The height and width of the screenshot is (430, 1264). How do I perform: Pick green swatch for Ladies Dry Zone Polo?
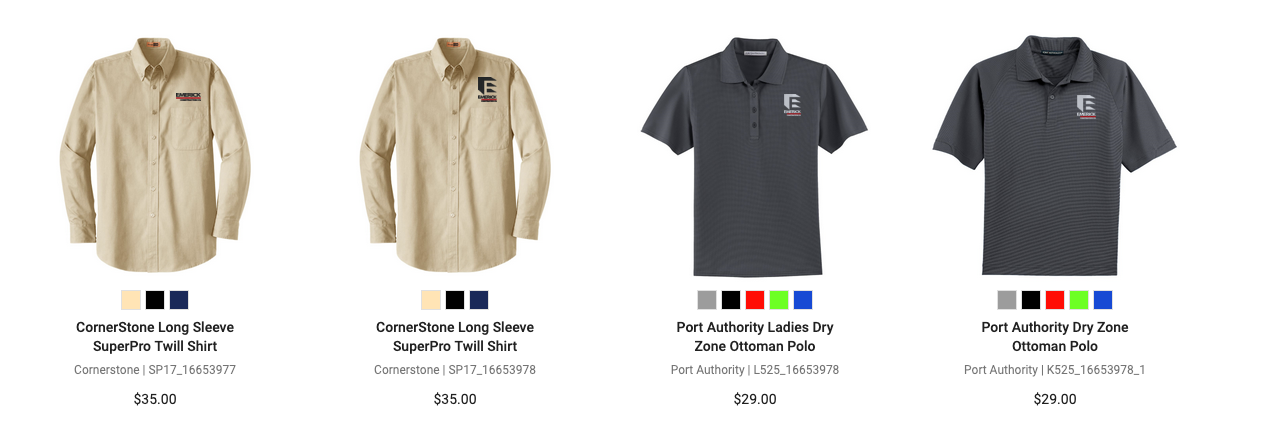pyautogui.click(x=779, y=300)
